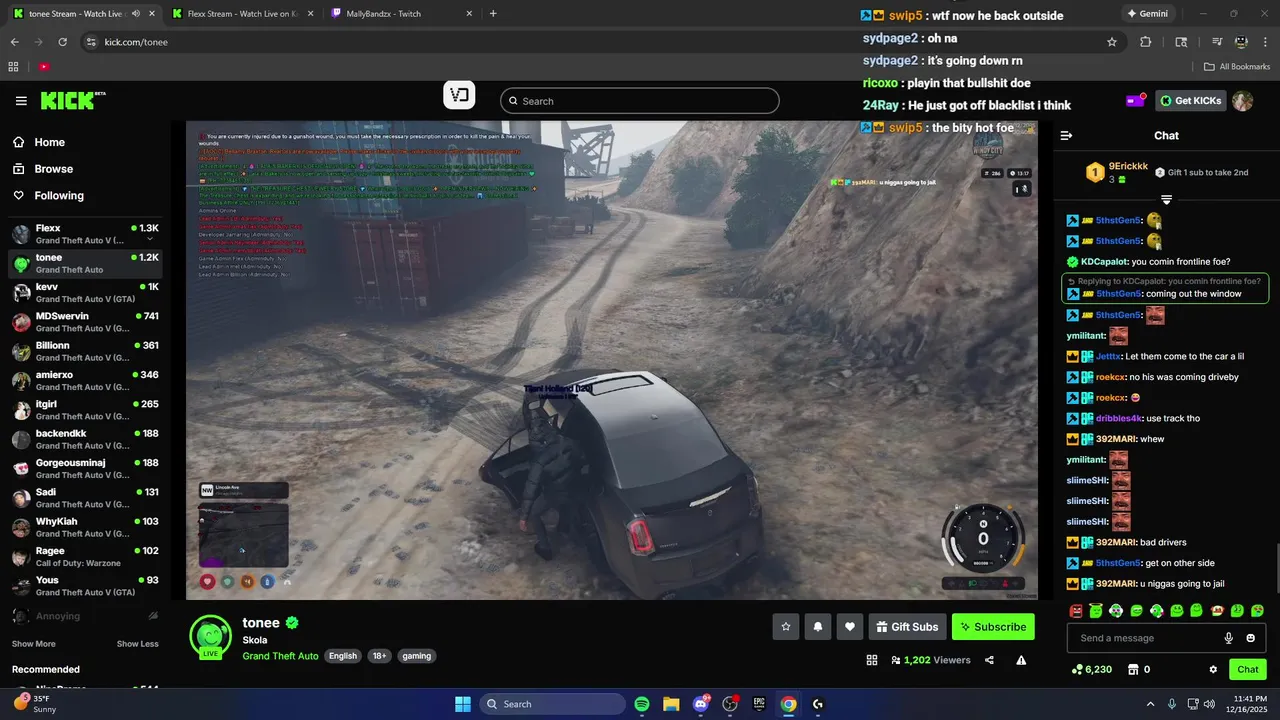Open Spotify from the taskbar
Viewport: 1280px width, 720px height.
(642, 704)
